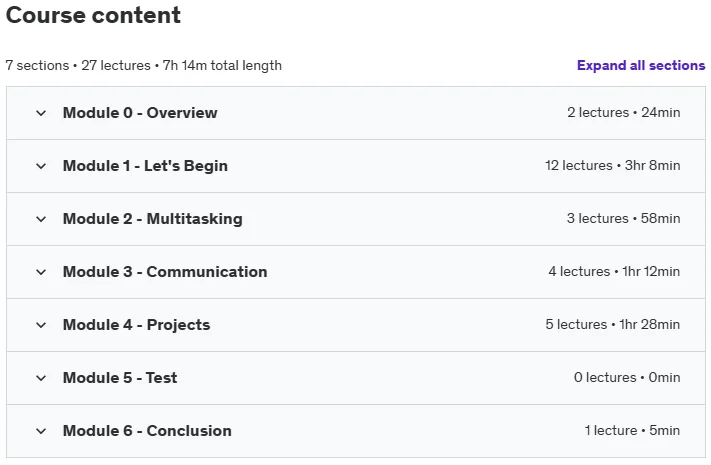This screenshot has width=711, height=465.
Task: Expand the Module 0 - Overview chevron
Action: (x=41, y=113)
